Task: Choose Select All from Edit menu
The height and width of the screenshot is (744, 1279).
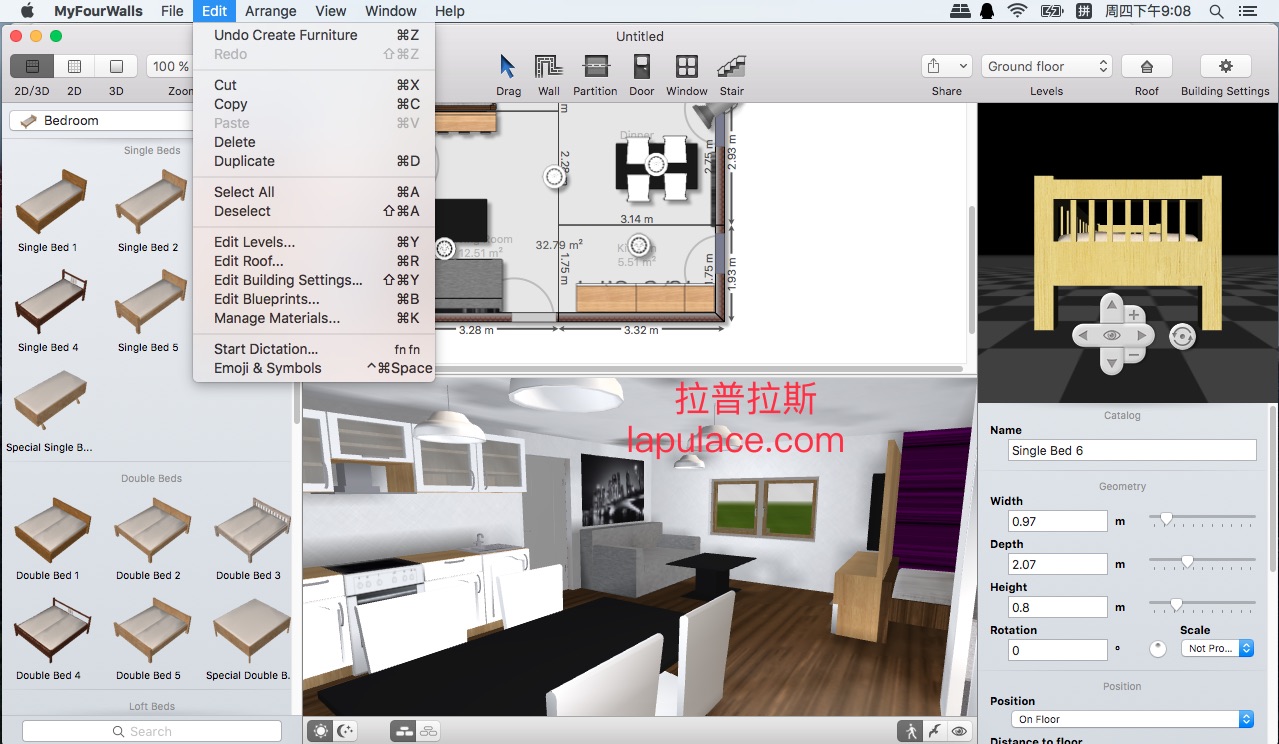Action: (314, 192)
